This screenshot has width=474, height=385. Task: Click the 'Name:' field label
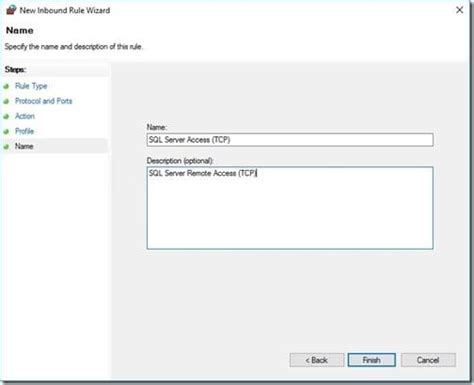point(157,127)
